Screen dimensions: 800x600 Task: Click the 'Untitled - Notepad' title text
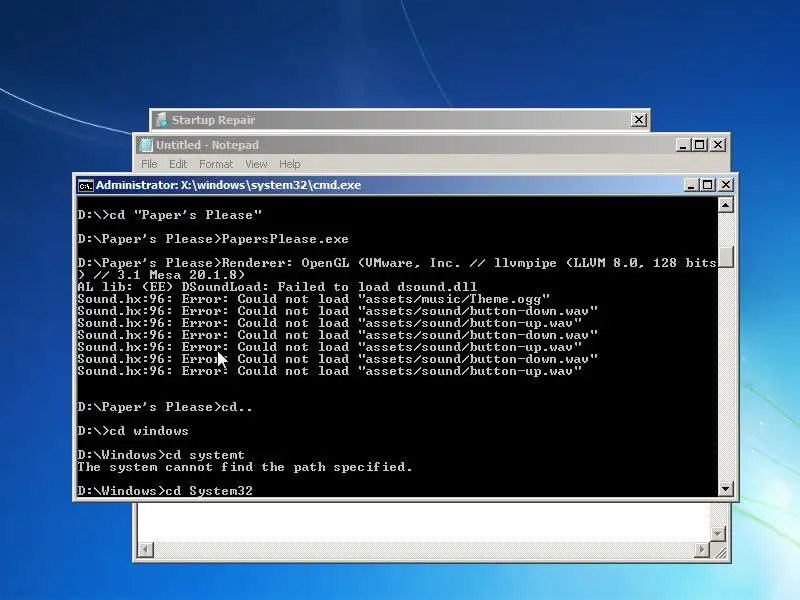point(207,145)
